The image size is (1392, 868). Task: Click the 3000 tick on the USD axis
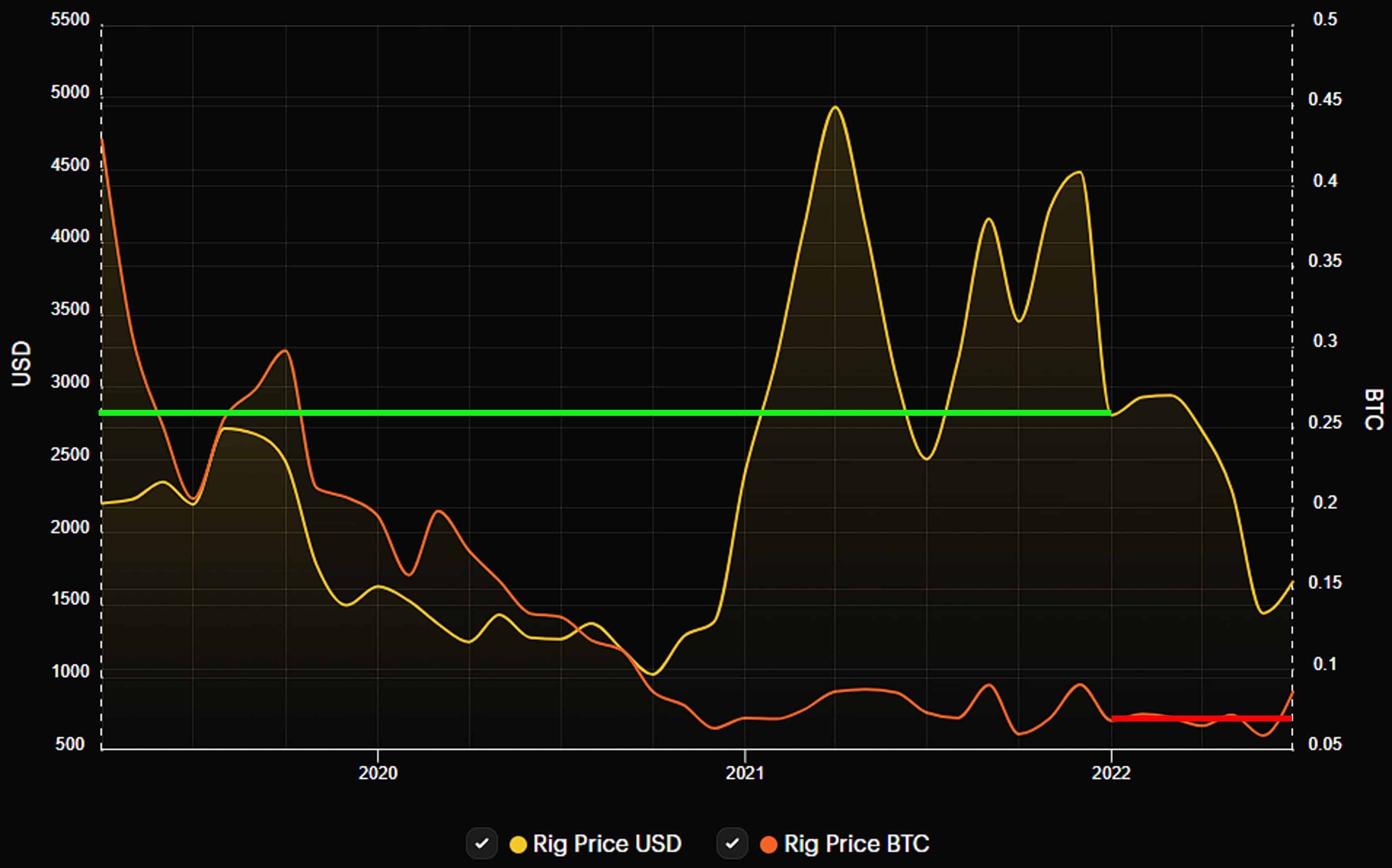tap(70, 382)
